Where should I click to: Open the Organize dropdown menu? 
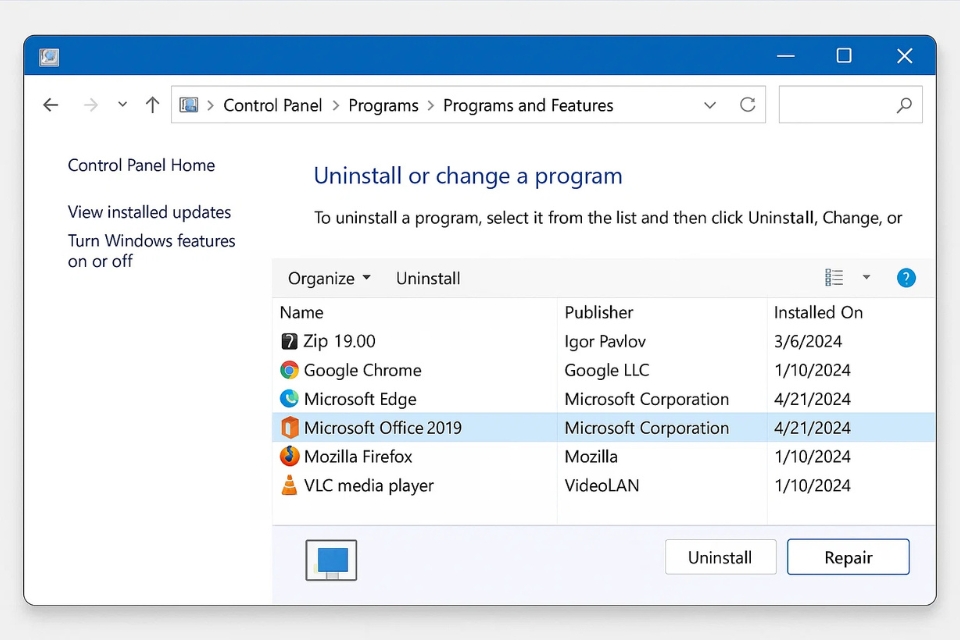coord(329,278)
